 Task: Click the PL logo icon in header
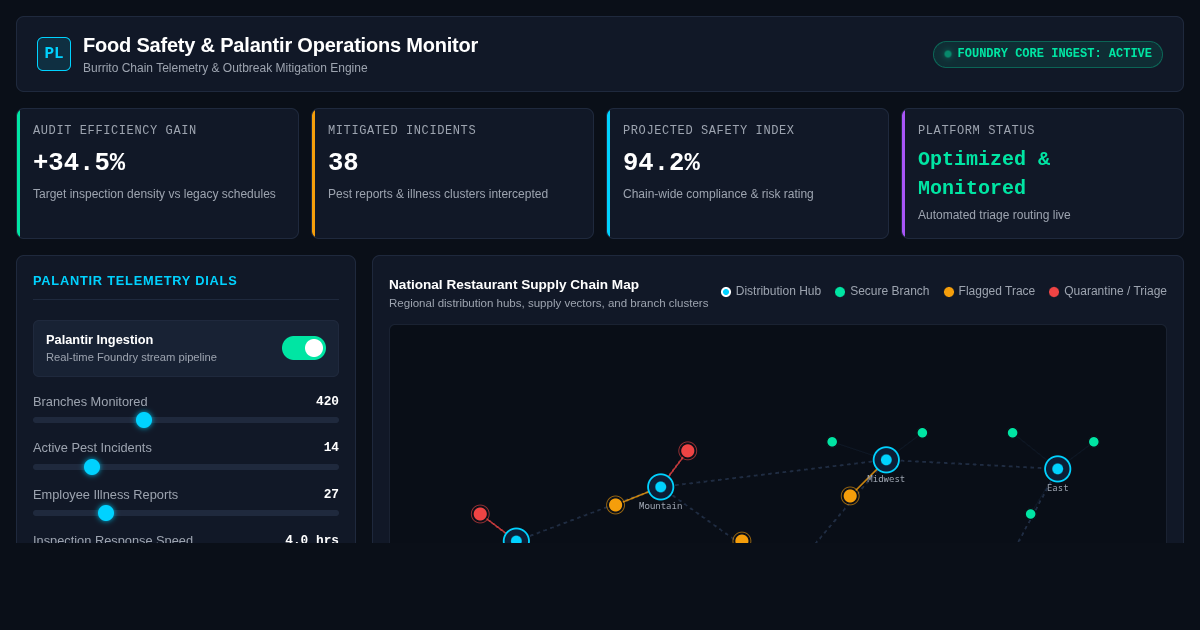pos(54,54)
